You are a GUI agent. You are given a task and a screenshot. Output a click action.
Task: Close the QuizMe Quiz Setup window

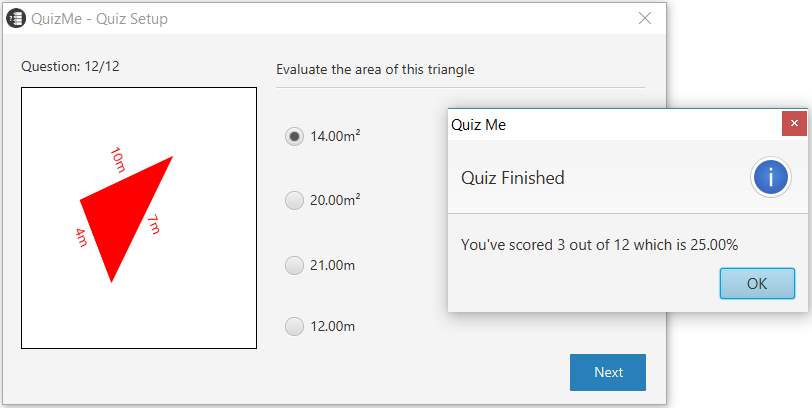click(645, 19)
